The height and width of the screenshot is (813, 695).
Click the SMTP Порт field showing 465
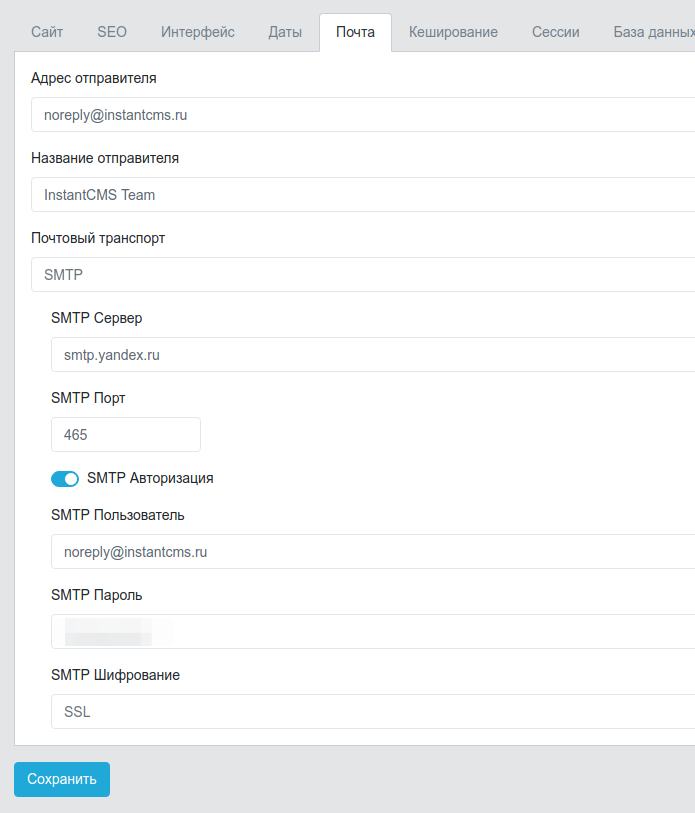point(125,434)
